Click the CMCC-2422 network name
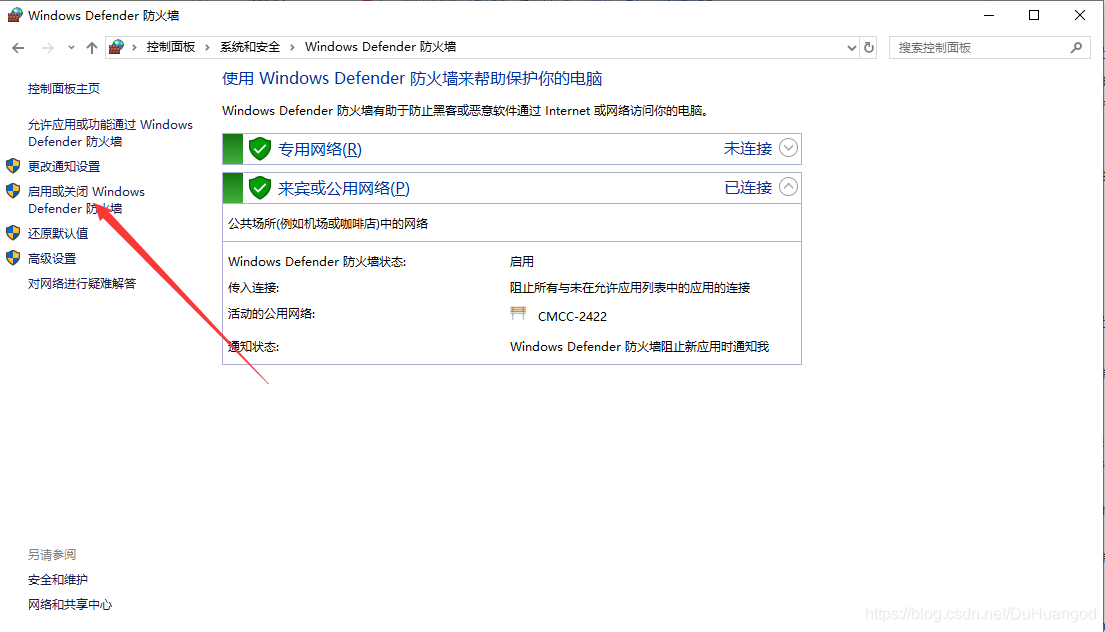1105x632 pixels. point(572,316)
